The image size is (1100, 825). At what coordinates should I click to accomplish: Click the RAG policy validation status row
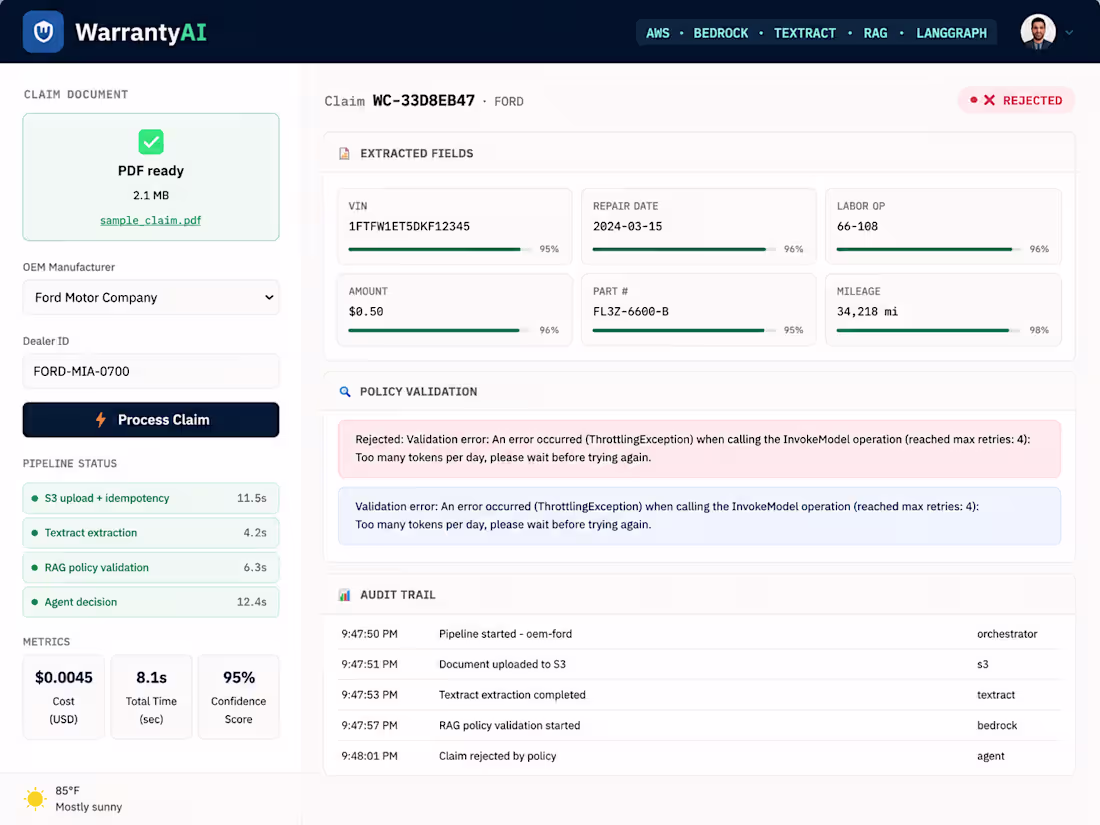tap(151, 568)
